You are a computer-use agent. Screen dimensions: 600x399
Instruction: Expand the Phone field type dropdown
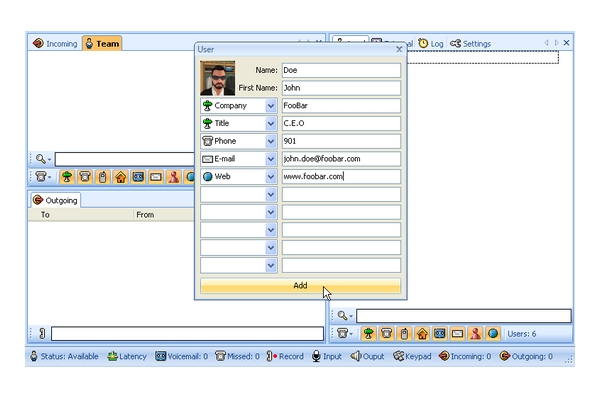point(271,141)
